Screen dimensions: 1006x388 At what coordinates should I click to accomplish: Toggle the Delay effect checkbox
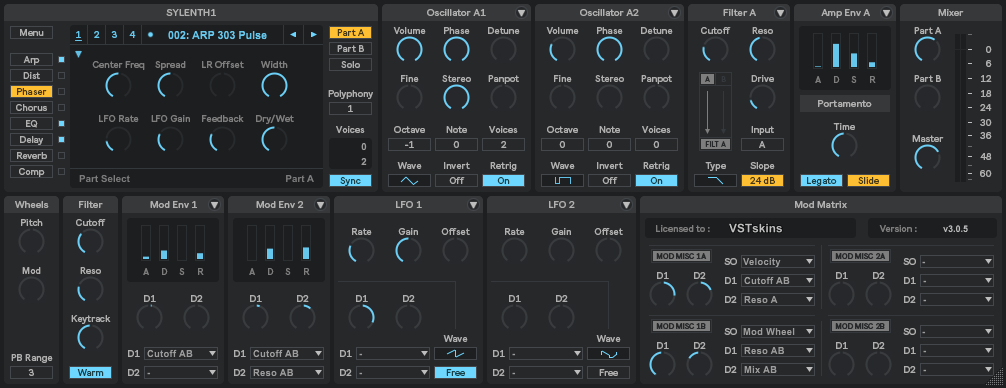tap(62, 139)
